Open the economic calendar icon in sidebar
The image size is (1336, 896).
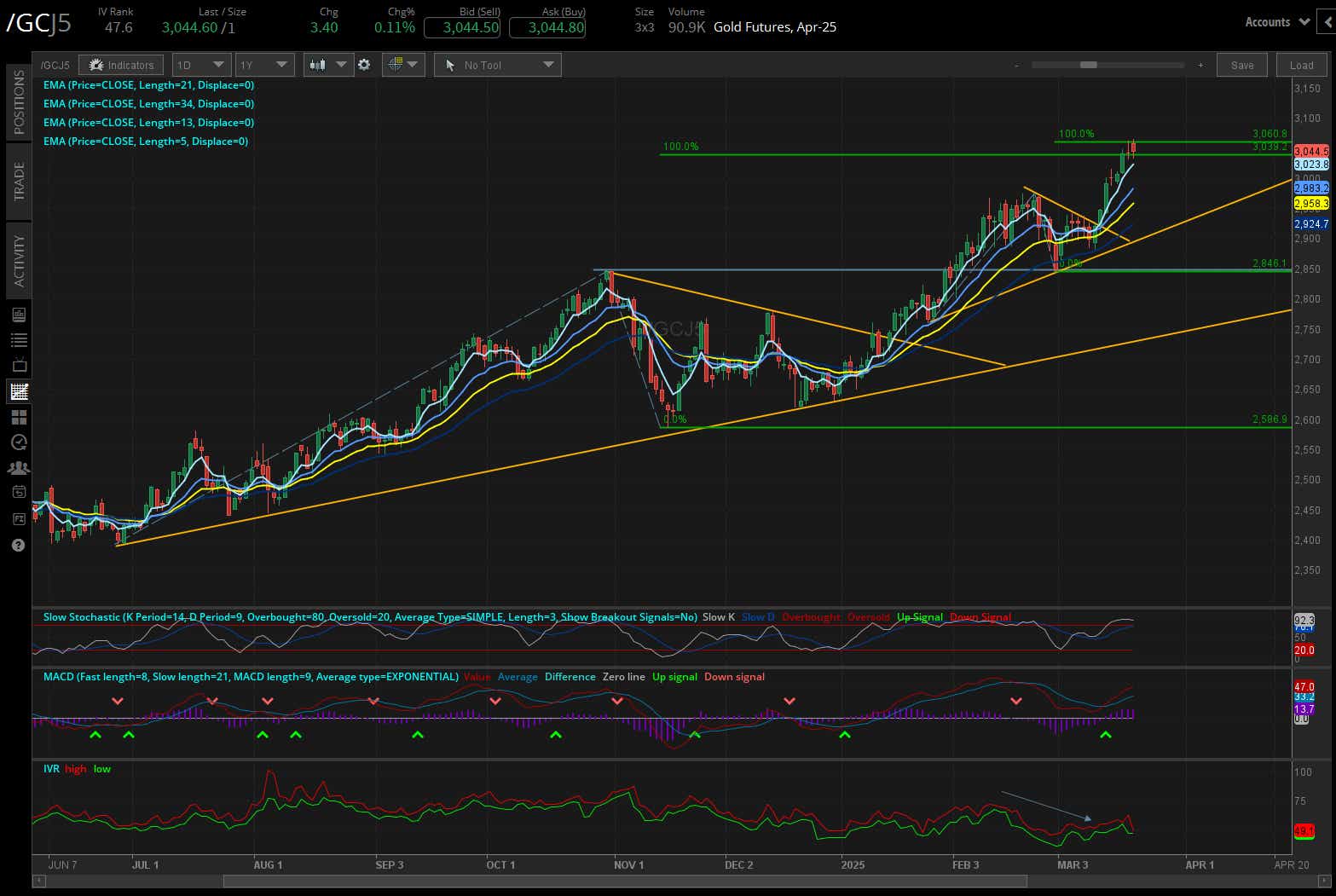coord(18,492)
